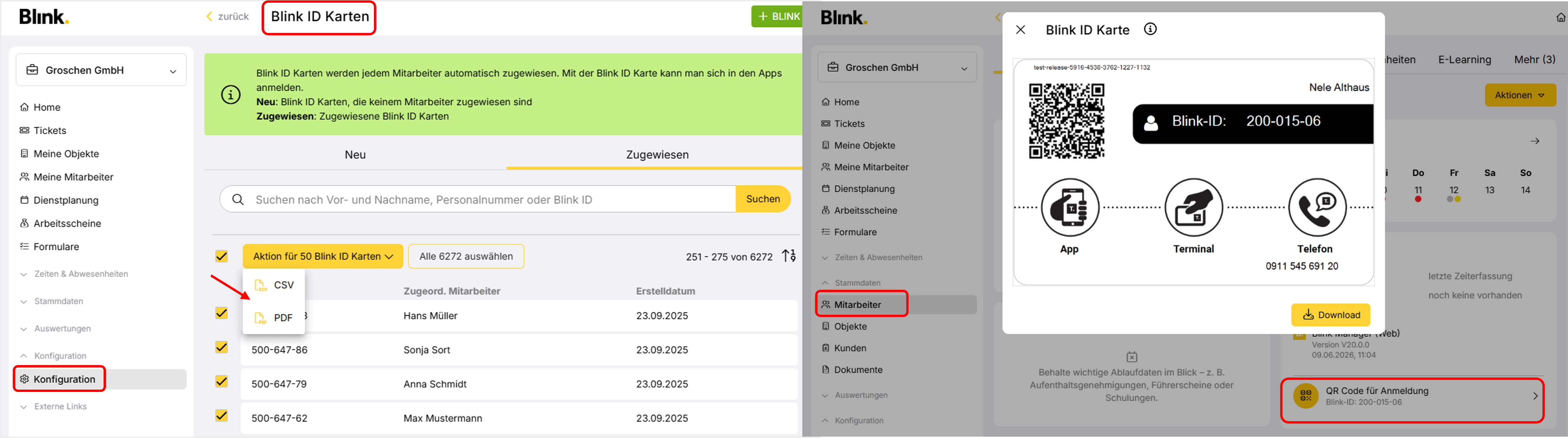Uncheck the Sonja Sort row checkbox
Image resolution: width=1568 pixels, height=438 pixels.
click(x=222, y=347)
